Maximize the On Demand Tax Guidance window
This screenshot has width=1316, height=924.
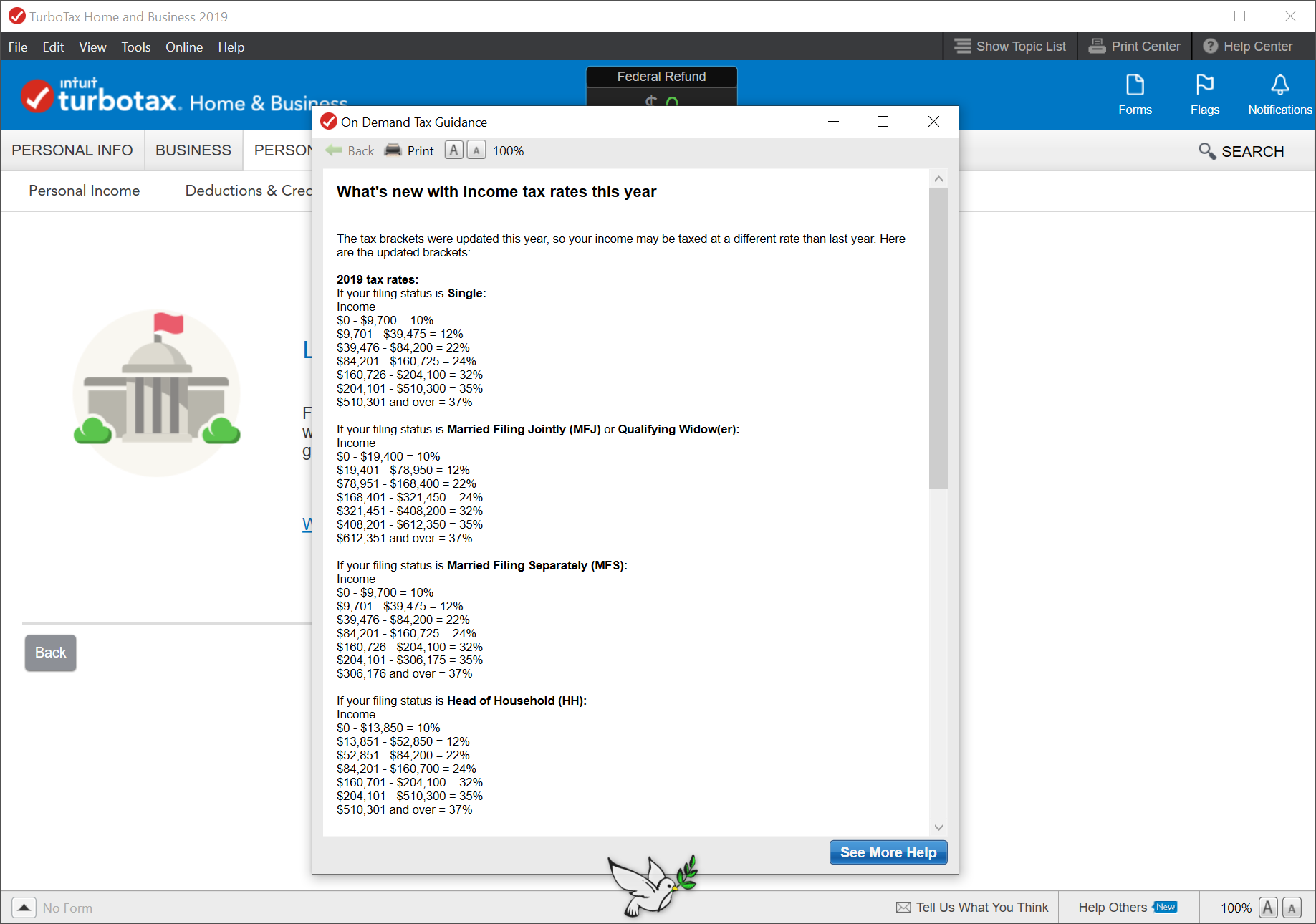(x=883, y=122)
